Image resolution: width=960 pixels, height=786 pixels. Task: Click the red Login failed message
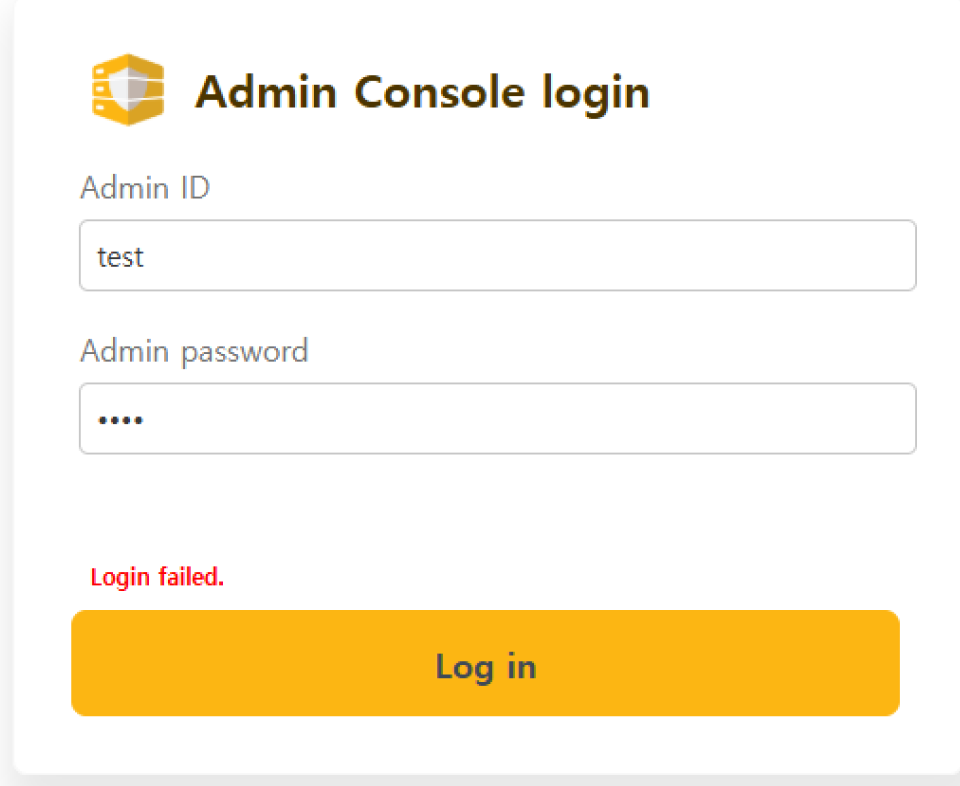pyautogui.click(x=157, y=577)
